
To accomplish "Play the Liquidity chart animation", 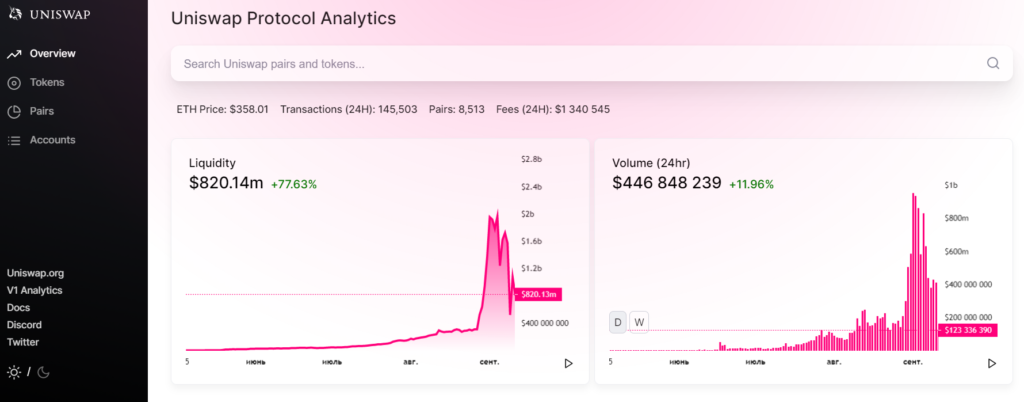I will (568, 363).
